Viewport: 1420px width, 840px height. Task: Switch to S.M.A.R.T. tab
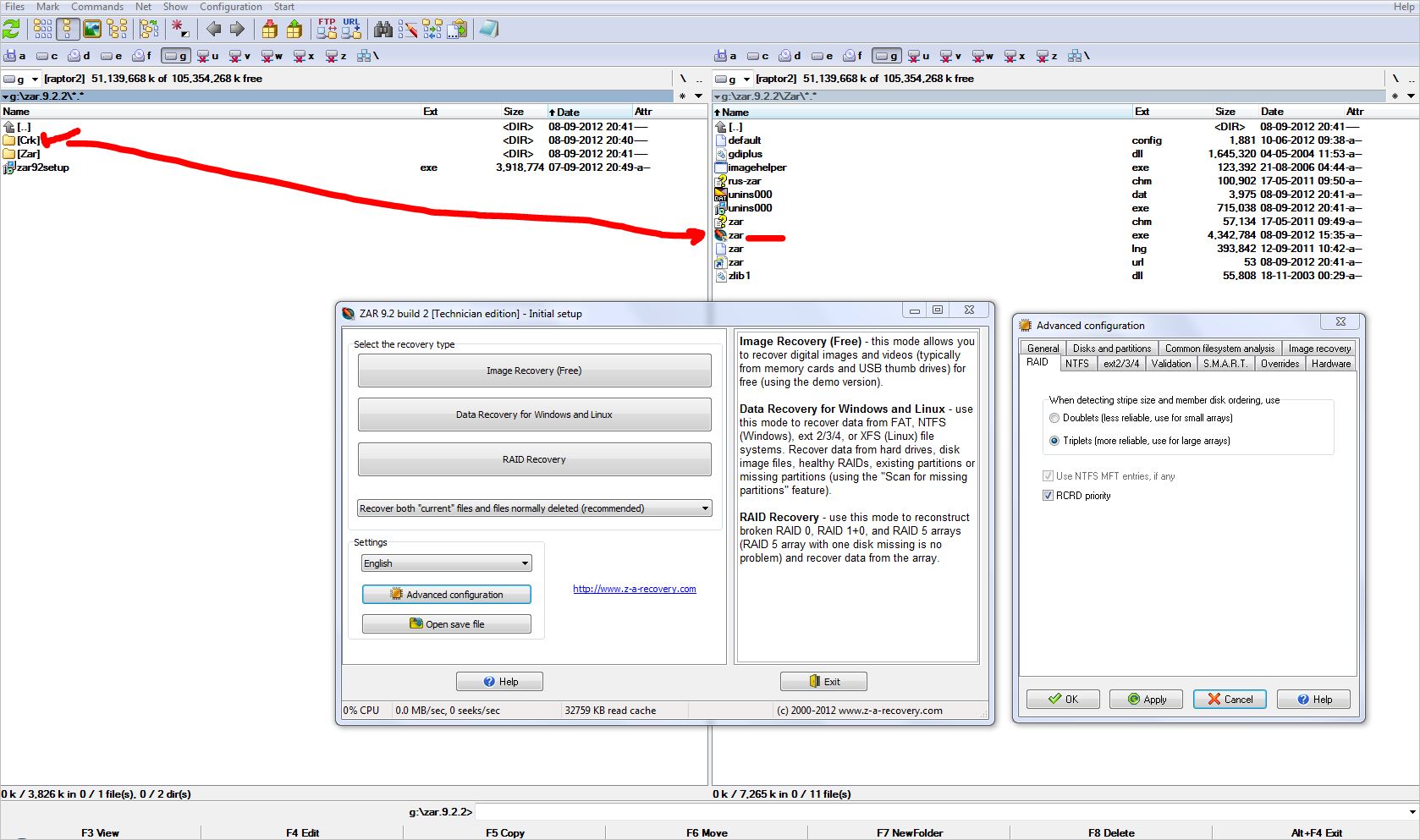coord(1225,364)
